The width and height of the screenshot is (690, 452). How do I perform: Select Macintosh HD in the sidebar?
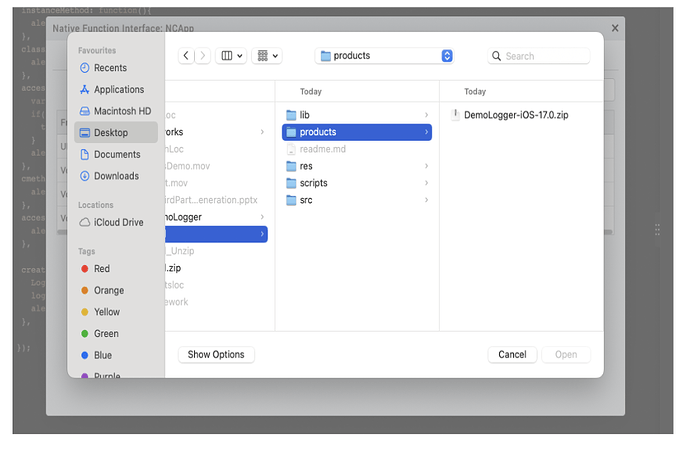(116, 111)
